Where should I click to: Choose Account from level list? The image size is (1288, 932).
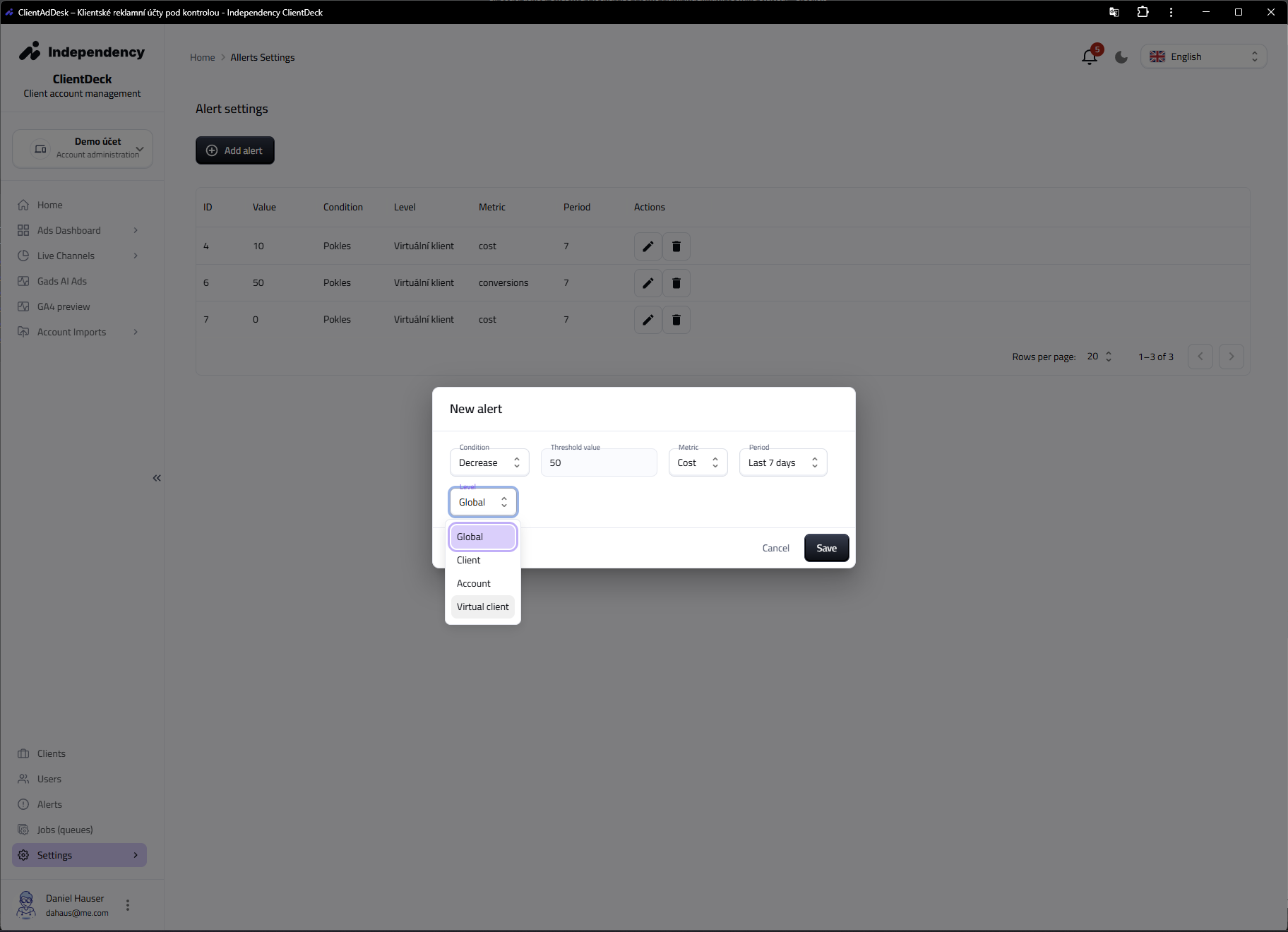(474, 584)
